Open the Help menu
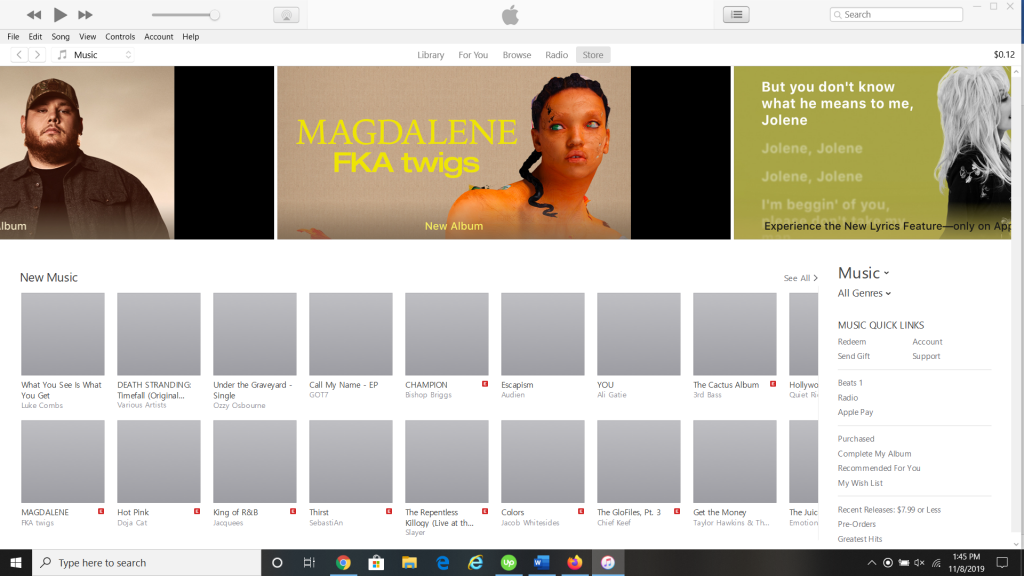The height and width of the screenshot is (576, 1024). click(x=191, y=37)
